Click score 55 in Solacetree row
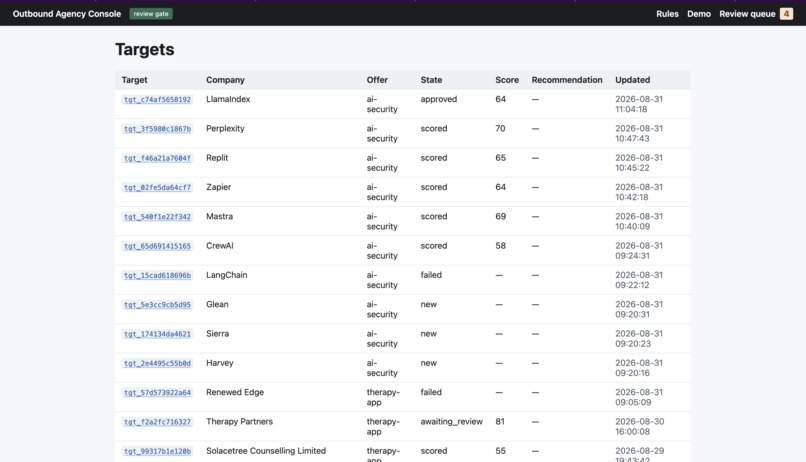806x462 pixels. point(500,451)
